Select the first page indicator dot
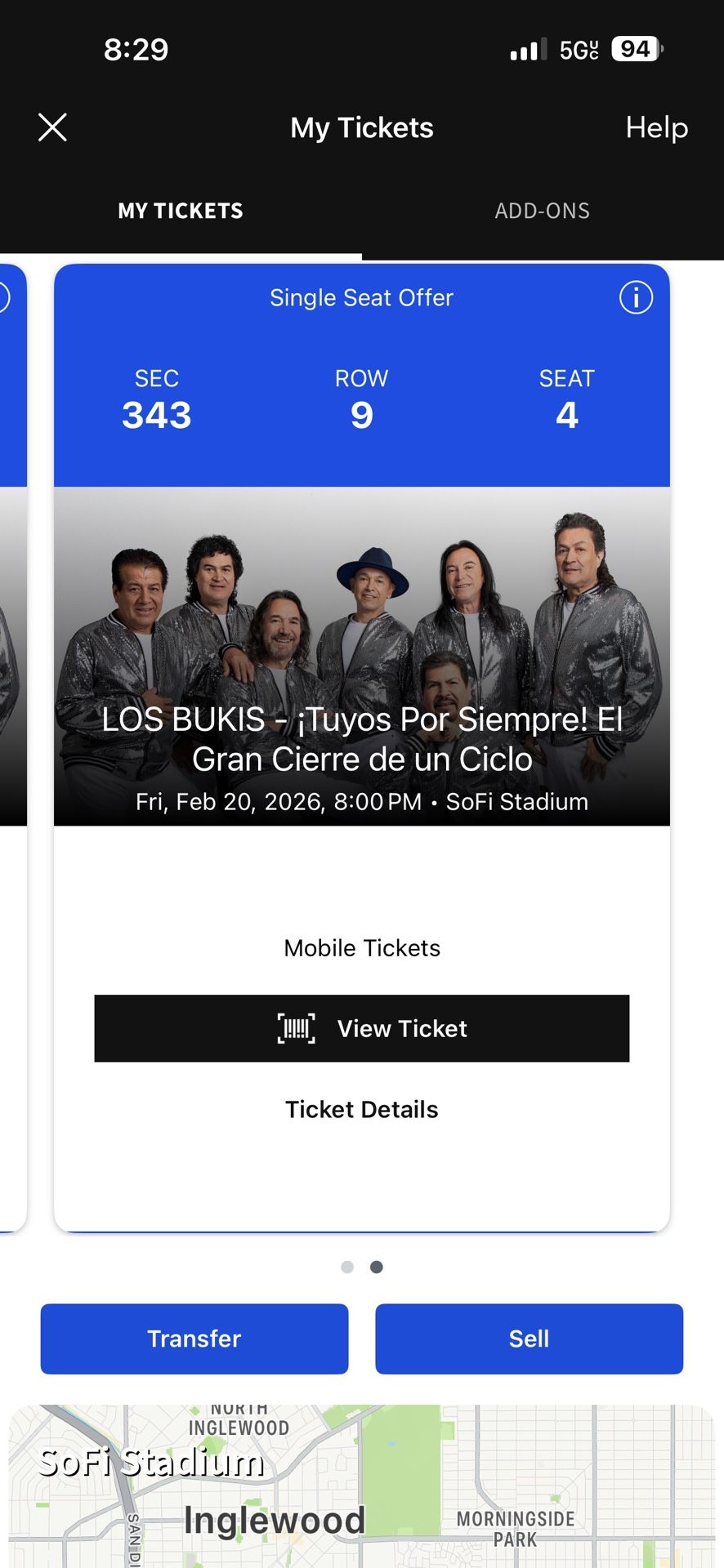 point(347,1267)
